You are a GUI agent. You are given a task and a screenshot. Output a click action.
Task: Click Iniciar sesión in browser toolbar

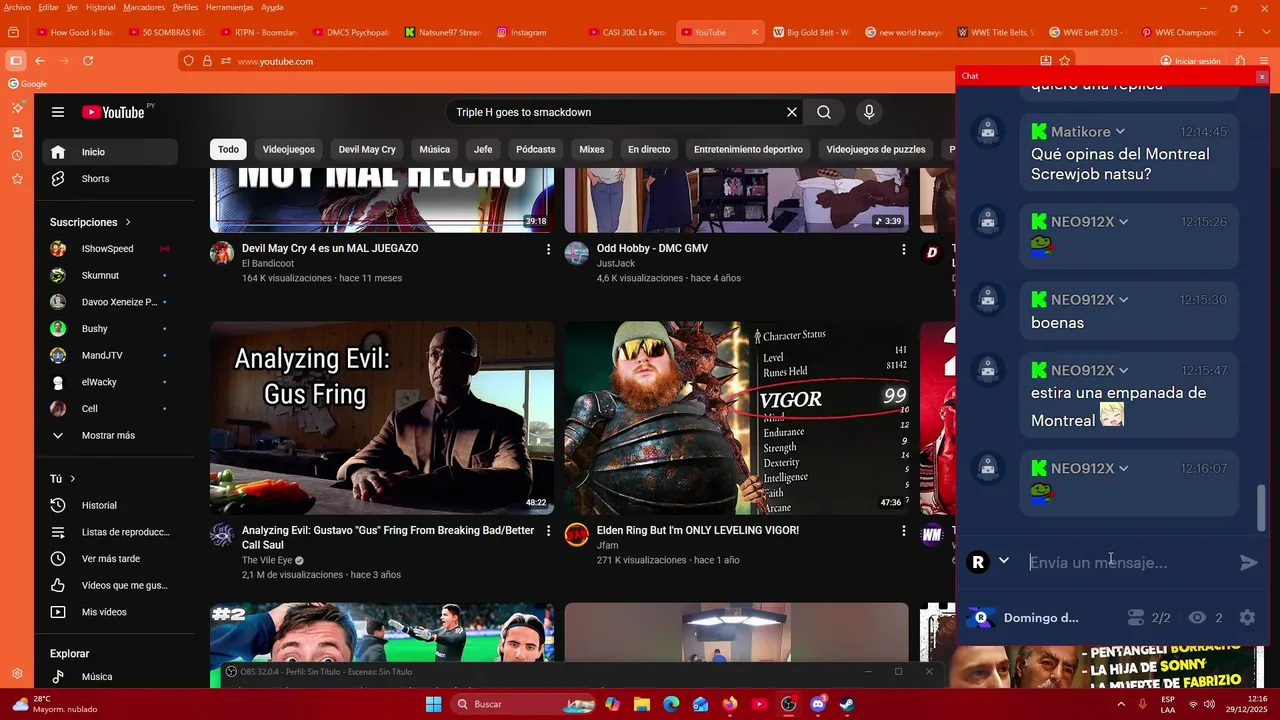click(1190, 61)
